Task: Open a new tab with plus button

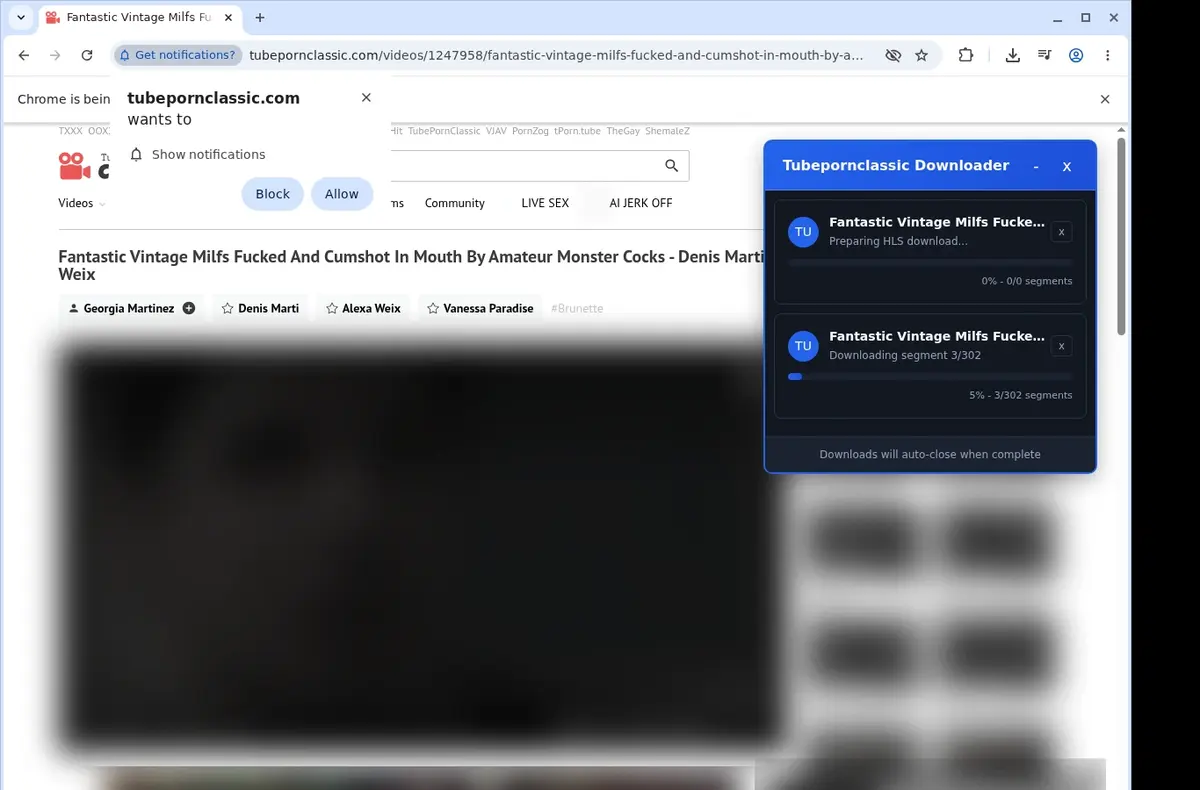Action: 260,17
